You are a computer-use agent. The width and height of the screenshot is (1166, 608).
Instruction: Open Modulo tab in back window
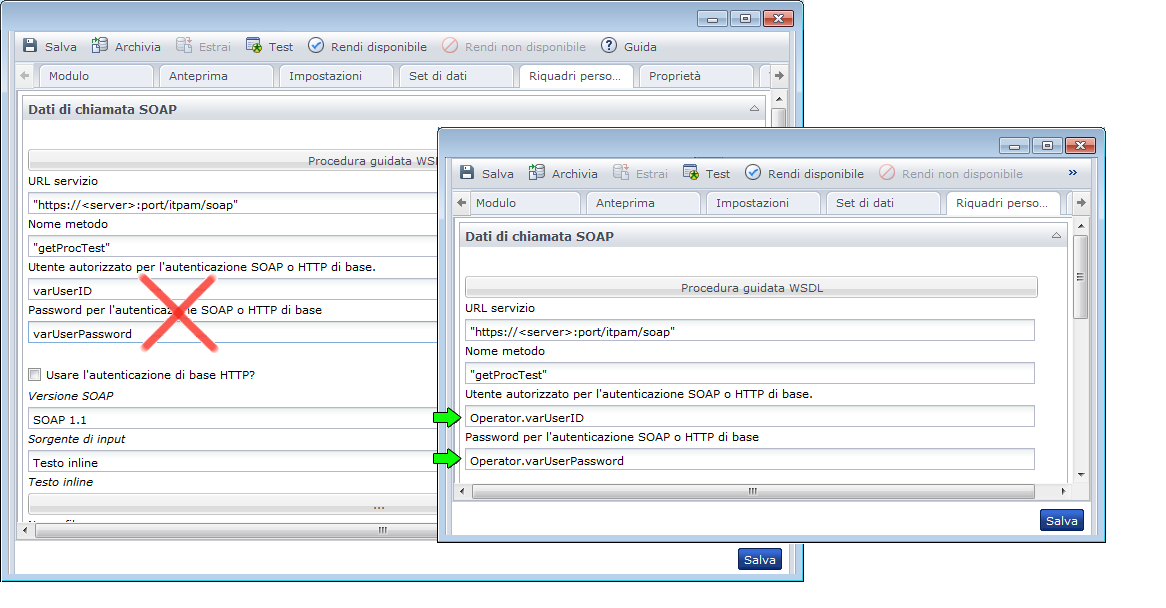97,76
